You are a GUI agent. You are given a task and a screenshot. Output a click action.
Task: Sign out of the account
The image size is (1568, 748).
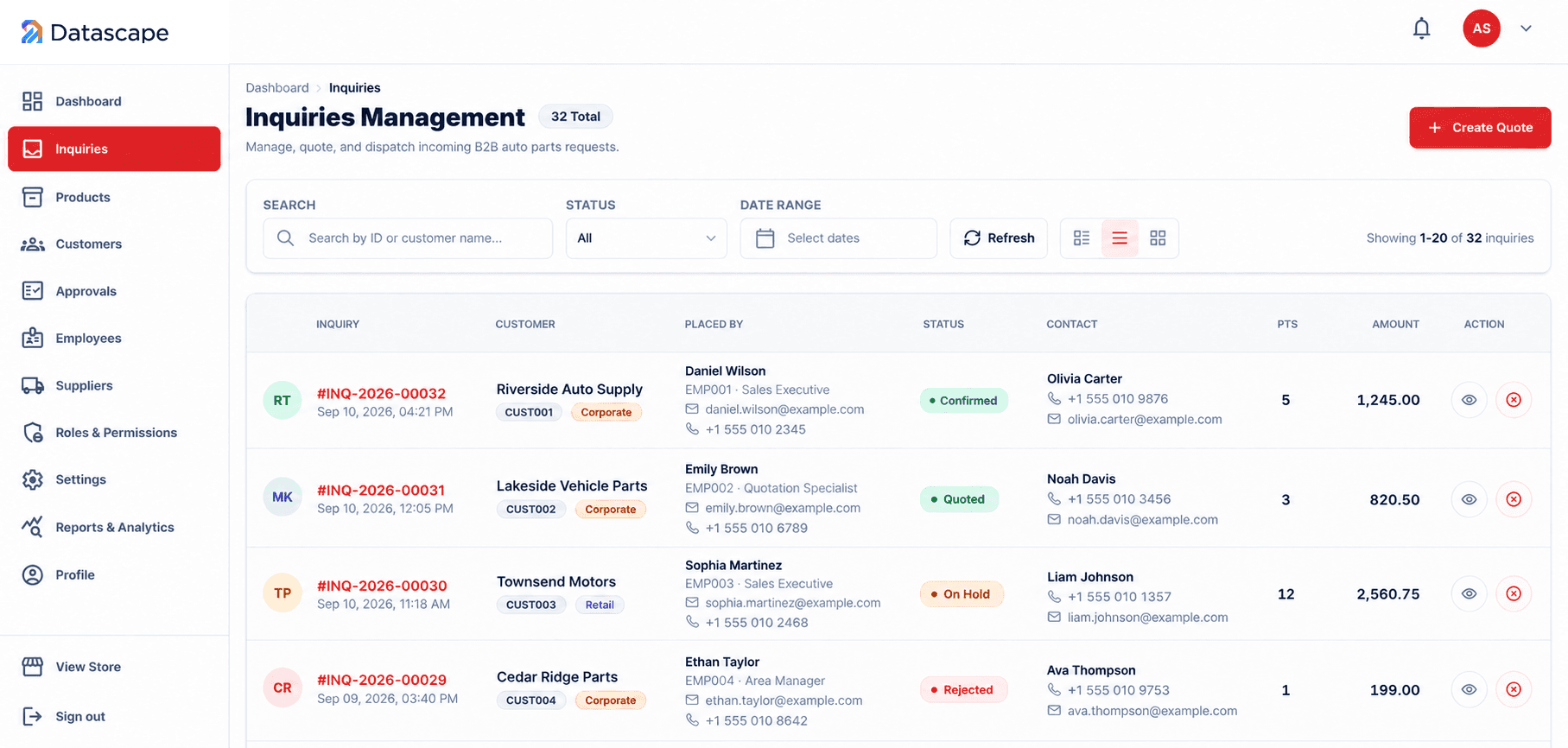click(x=114, y=716)
